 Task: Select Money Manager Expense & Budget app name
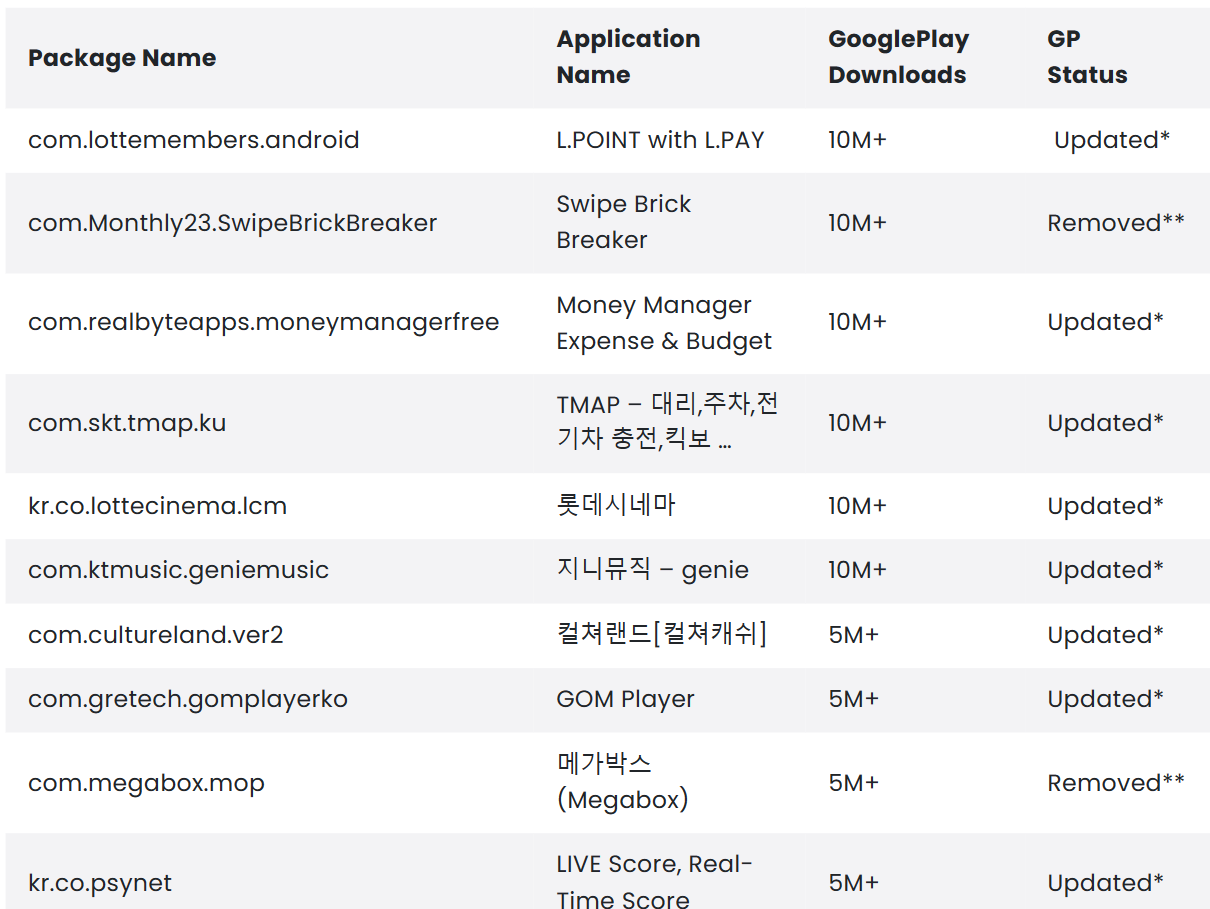663,323
